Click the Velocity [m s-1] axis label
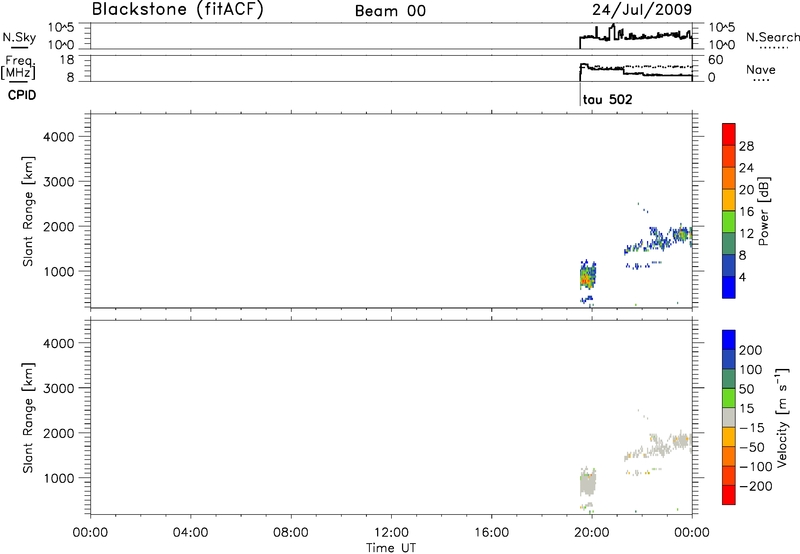Image resolution: width=800 pixels, height=554 pixels. point(783,417)
